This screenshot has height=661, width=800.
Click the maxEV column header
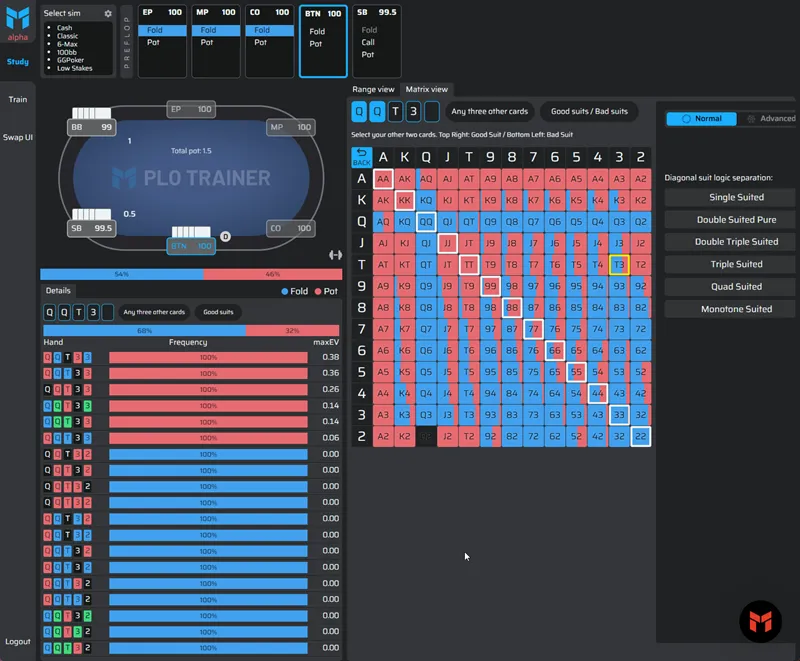(x=326, y=342)
